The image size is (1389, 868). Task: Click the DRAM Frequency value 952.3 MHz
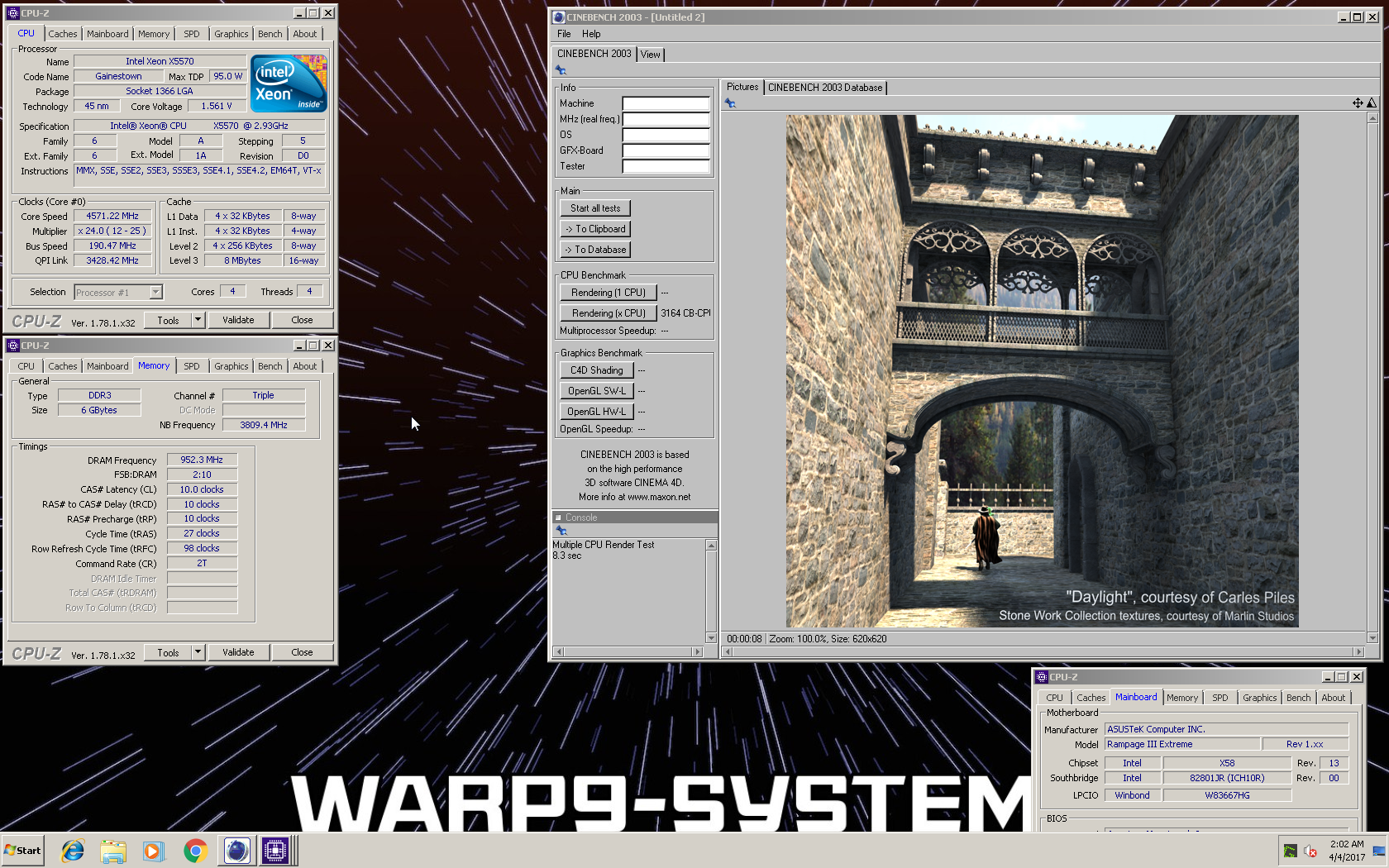click(x=202, y=460)
